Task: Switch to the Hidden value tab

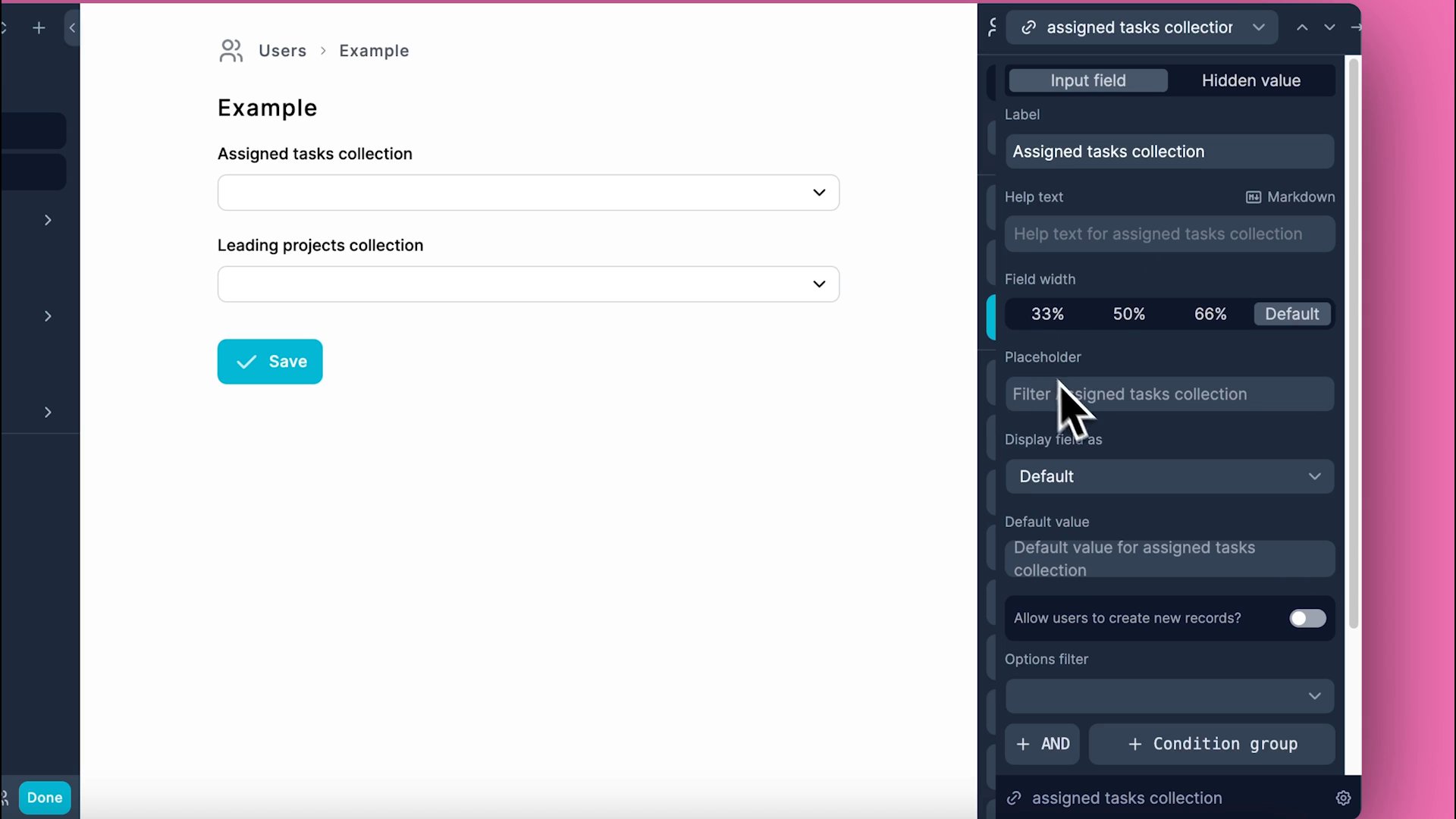Action: [x=1250, y=80]
